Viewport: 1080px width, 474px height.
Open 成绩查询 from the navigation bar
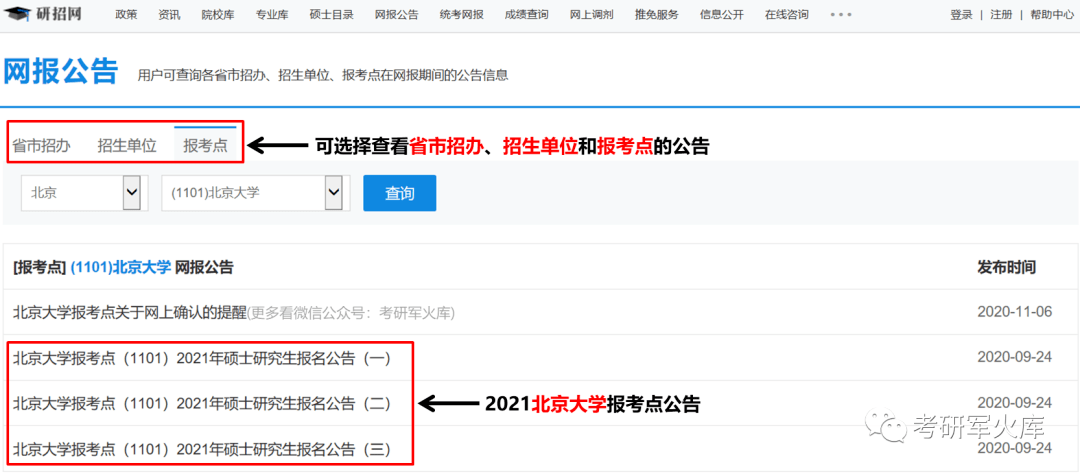pyautogui.click(x=527, y=14)
